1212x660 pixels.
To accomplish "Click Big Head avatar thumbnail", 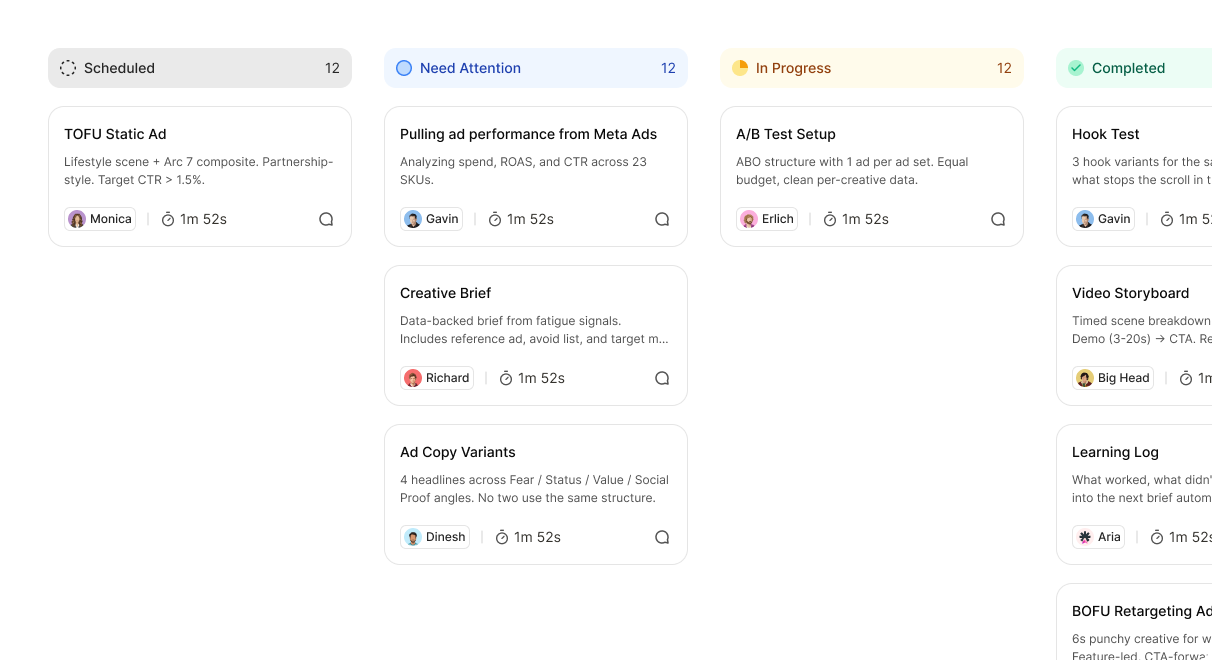I will tap(1085, 378).
